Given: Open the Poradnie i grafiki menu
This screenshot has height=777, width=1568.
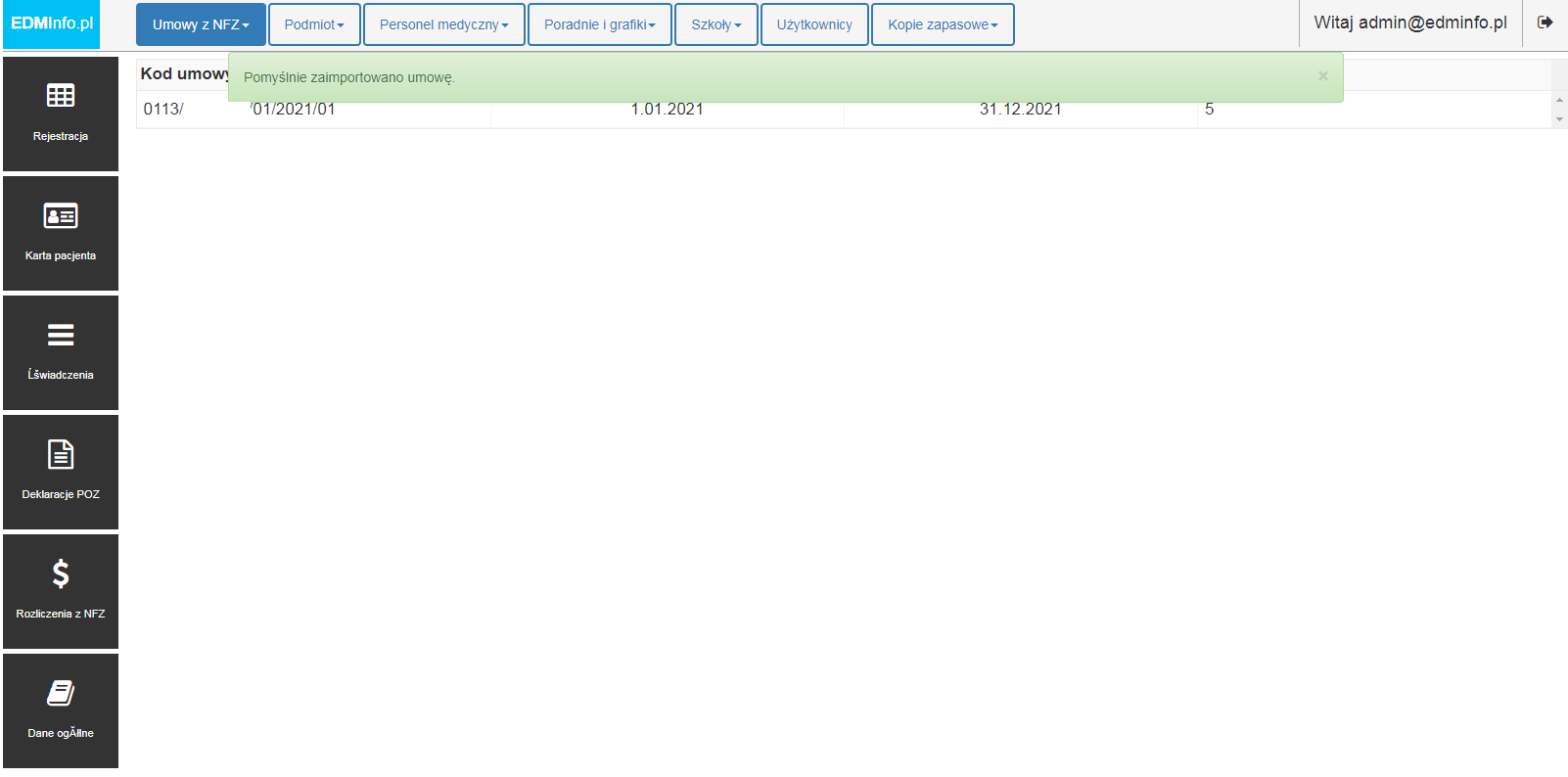Looking at the screenshot, I should (600, 24).
